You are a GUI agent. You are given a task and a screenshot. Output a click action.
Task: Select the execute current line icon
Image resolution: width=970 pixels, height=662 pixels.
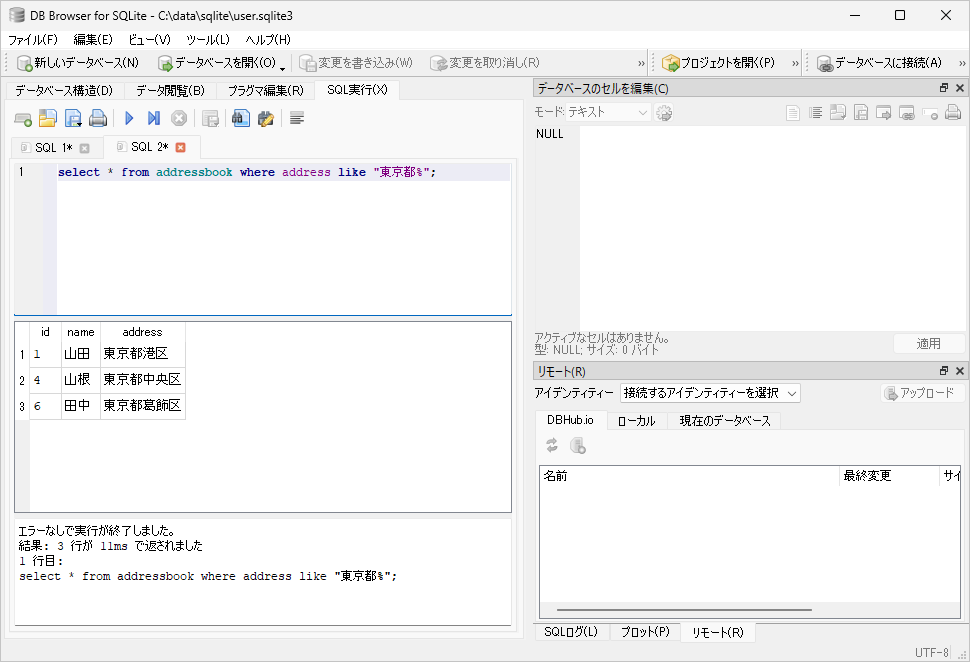coord(156,118)
